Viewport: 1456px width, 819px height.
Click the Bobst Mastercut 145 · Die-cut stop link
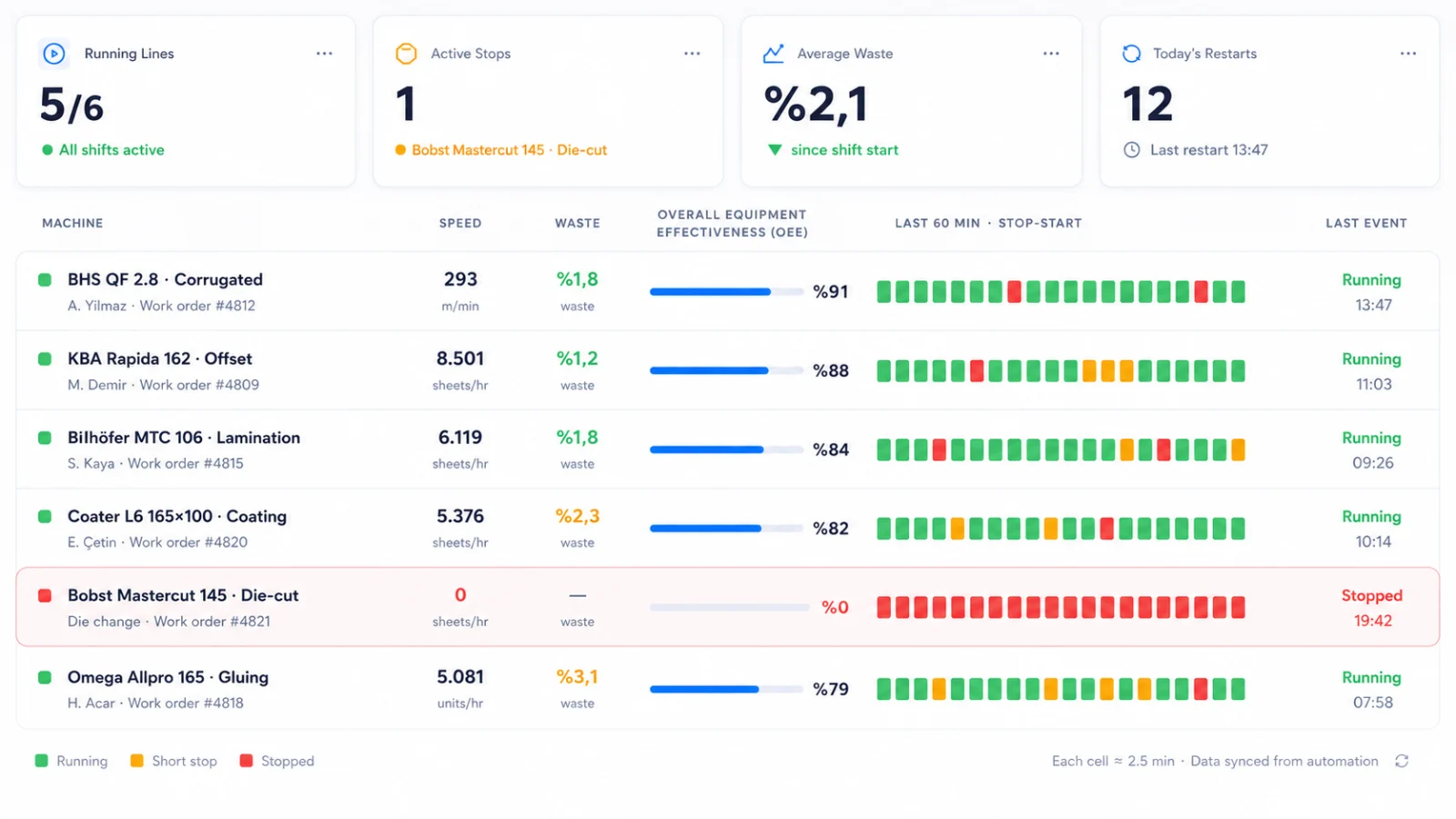pos(509,150)
